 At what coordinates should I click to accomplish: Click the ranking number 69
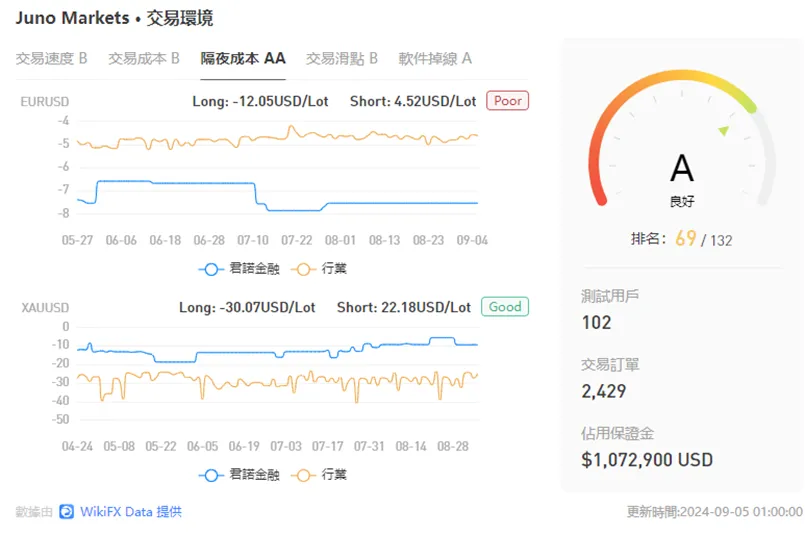click(x=685, y=238)
